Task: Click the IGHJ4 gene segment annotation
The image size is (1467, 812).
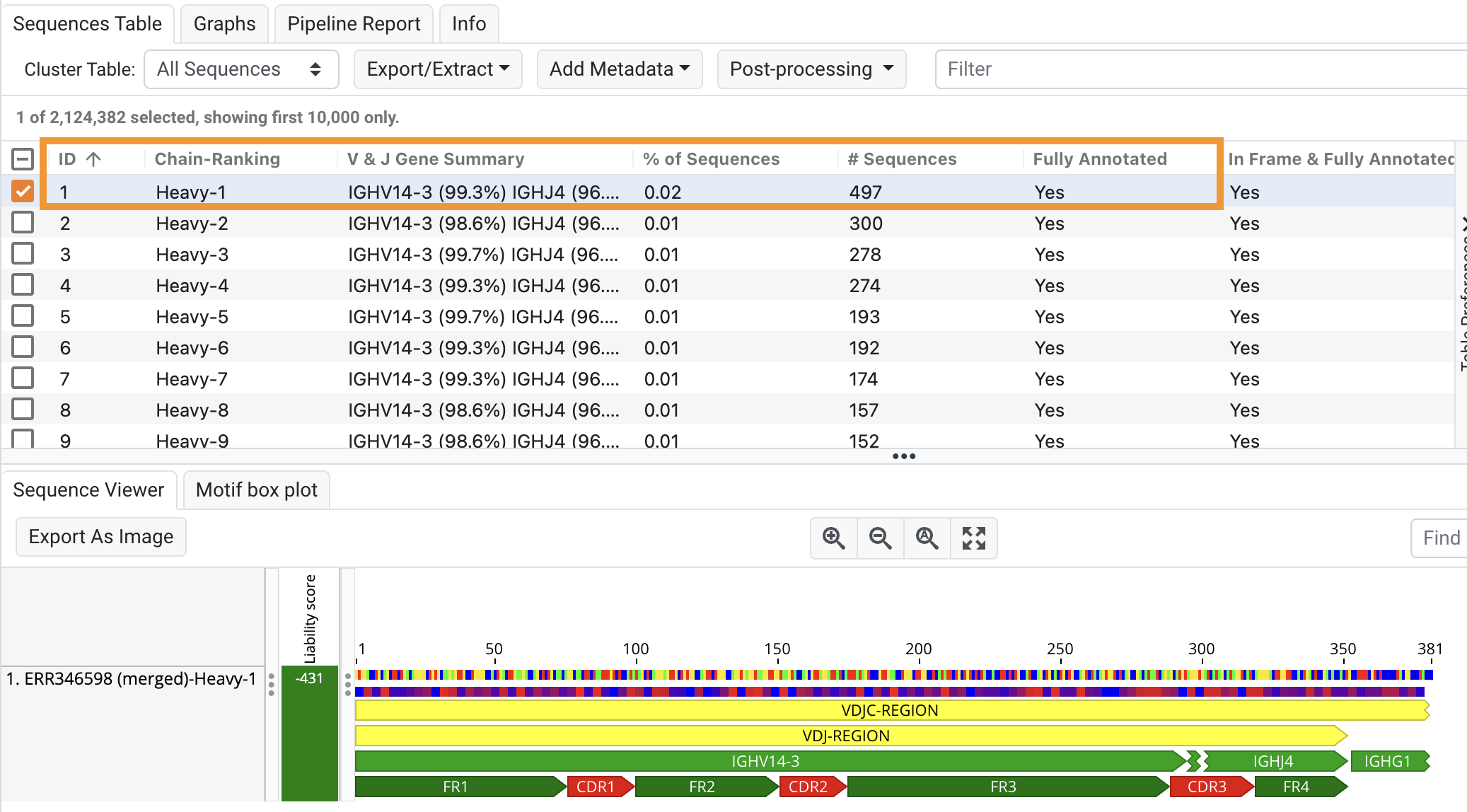Action: point(1273,762)
